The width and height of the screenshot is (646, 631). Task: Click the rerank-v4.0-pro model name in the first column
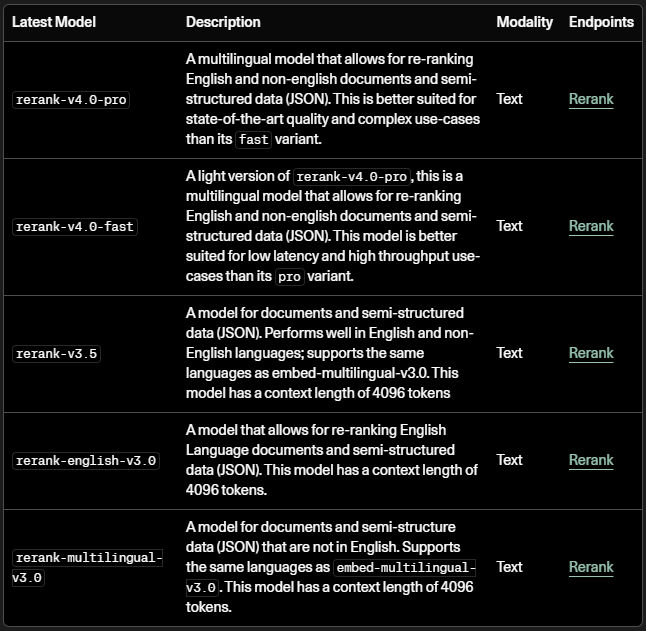(72, 100)
